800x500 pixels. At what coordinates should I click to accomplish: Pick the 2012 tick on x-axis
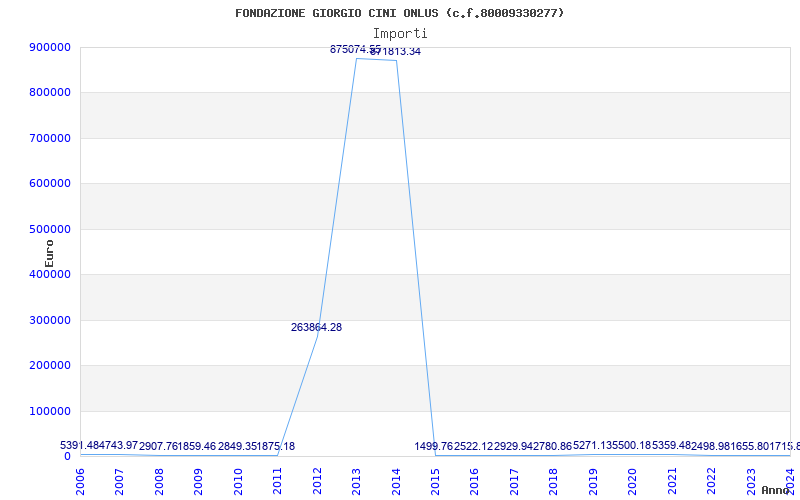point(318,480)
